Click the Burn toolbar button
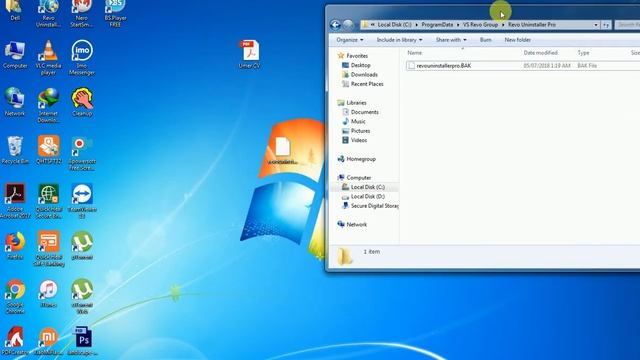 [x=485, y=40]
